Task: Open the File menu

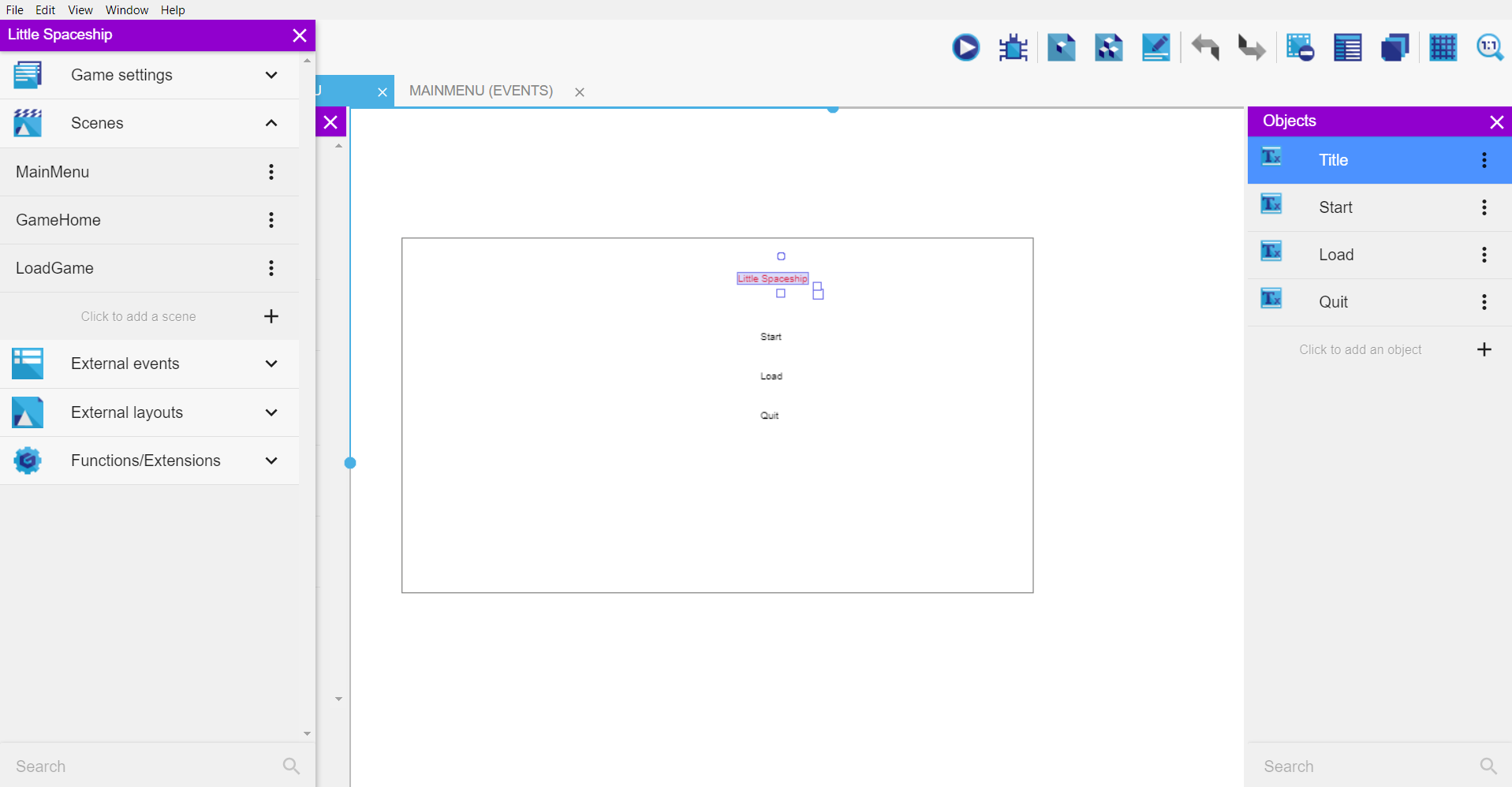Action: point(15,9)
